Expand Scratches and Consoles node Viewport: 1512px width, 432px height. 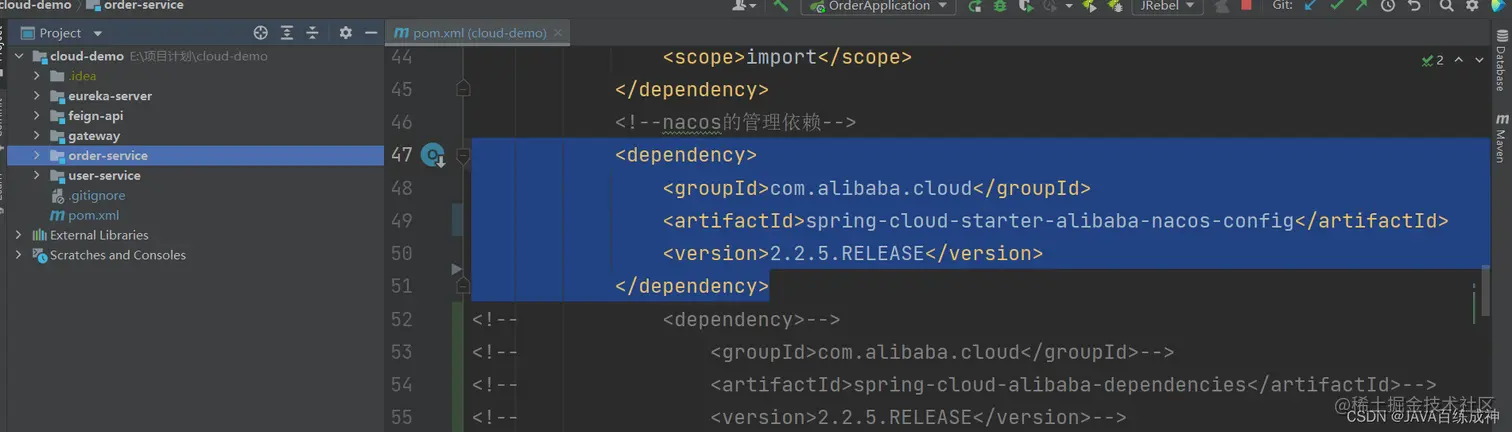(19, 255)
